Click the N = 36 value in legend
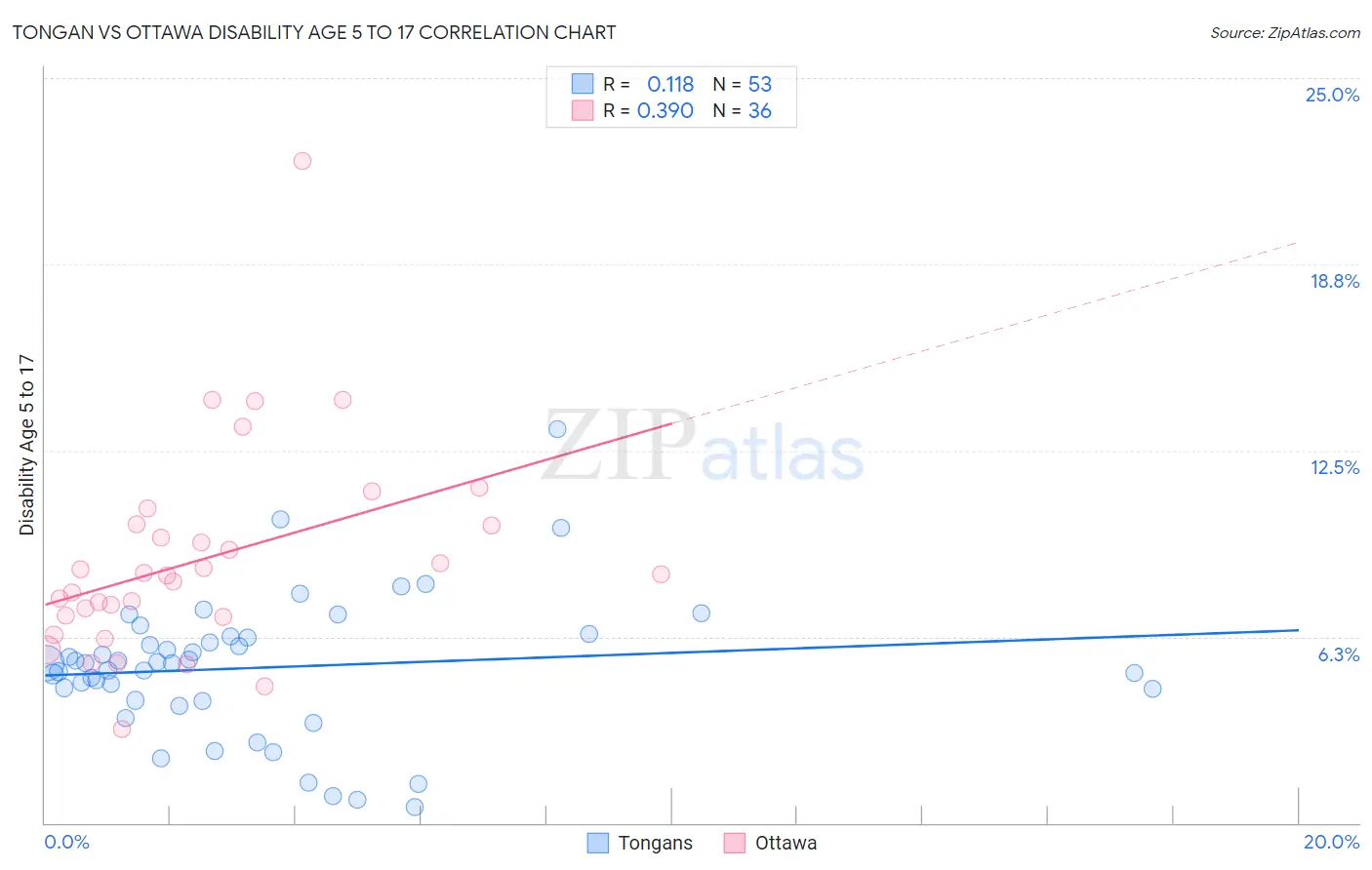Screen dimensions: 1372x870 coord(743,110)
